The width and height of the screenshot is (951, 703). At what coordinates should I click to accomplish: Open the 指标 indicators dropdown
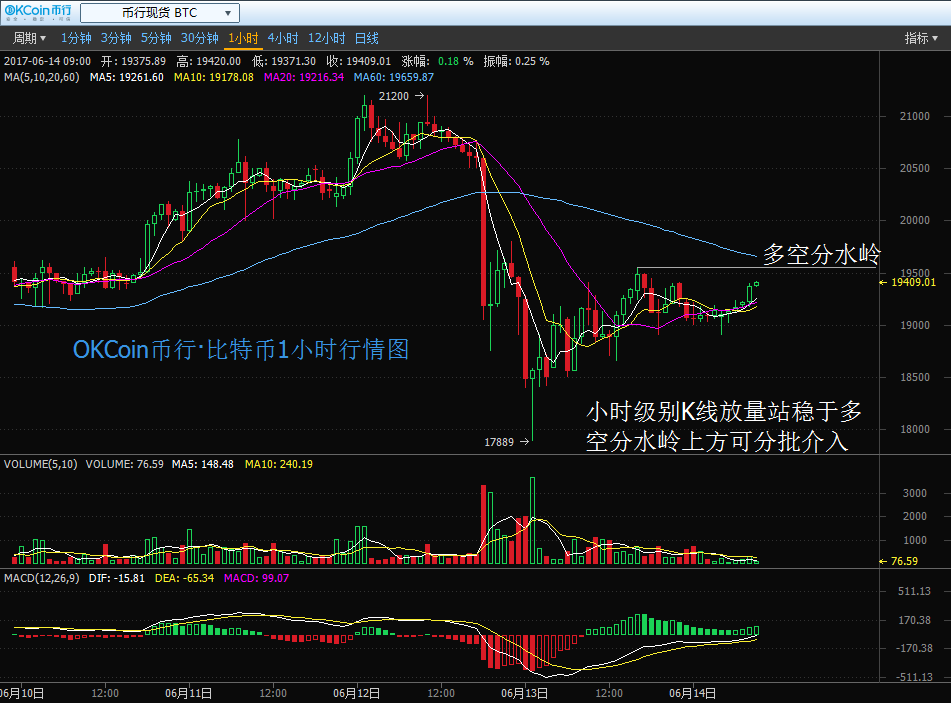(921, 38)
